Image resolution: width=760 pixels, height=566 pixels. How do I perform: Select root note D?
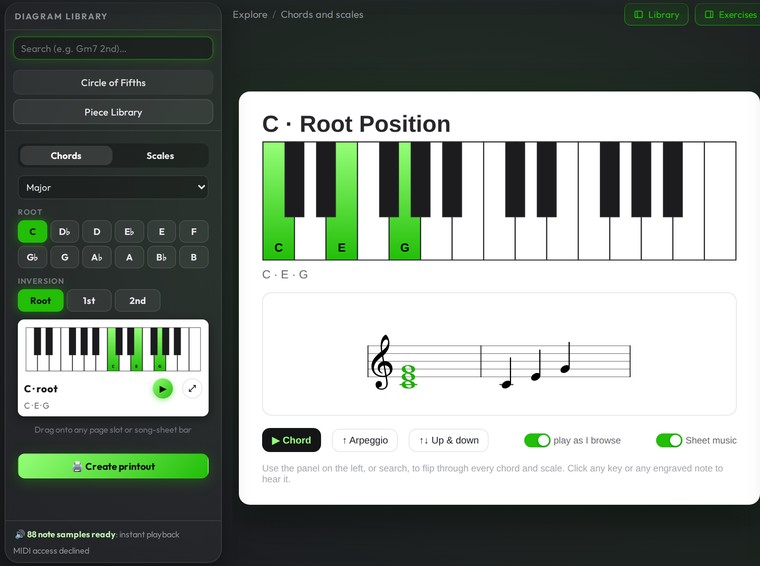[97, 232]
